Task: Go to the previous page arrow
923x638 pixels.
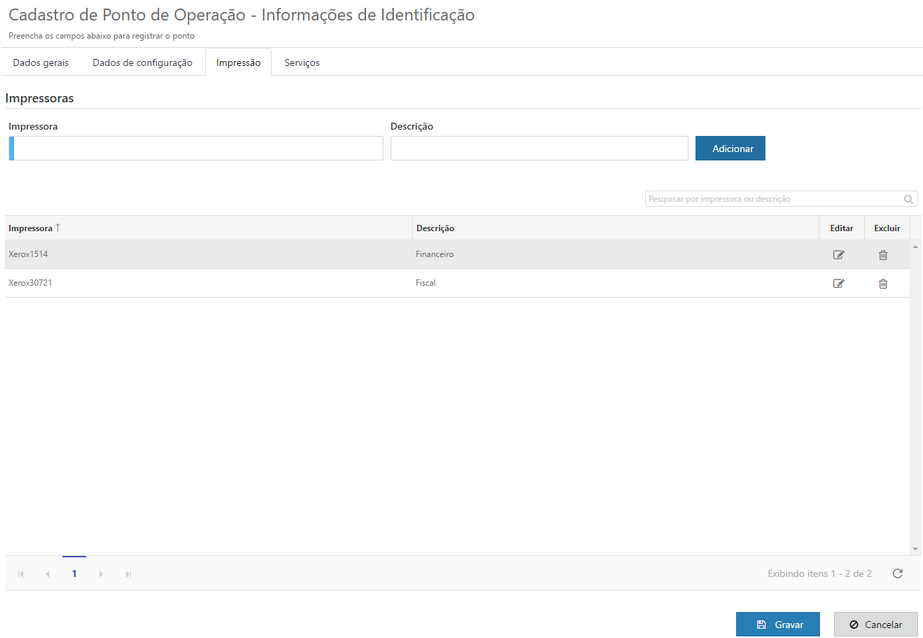Action: pyautogui.click(x=47, y=573)
